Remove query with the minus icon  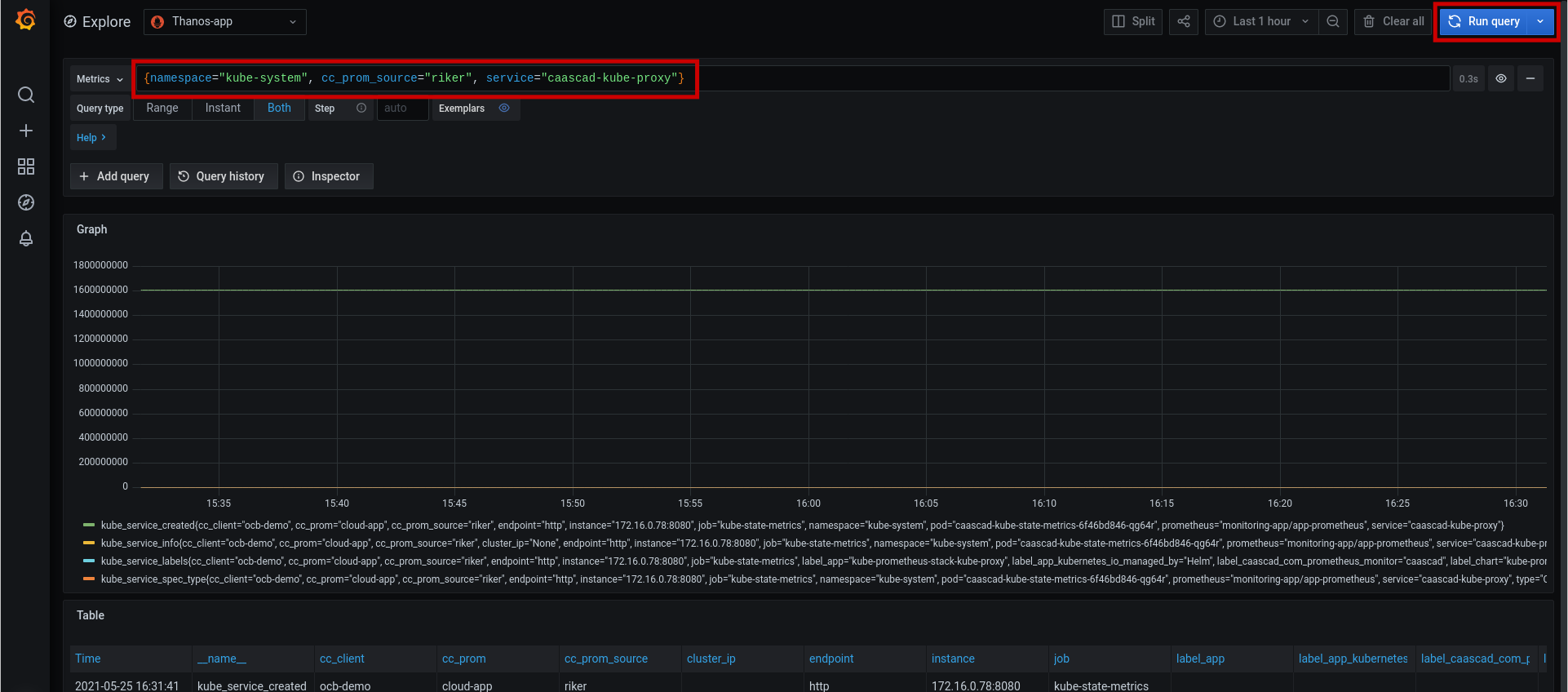point(1530,78)
